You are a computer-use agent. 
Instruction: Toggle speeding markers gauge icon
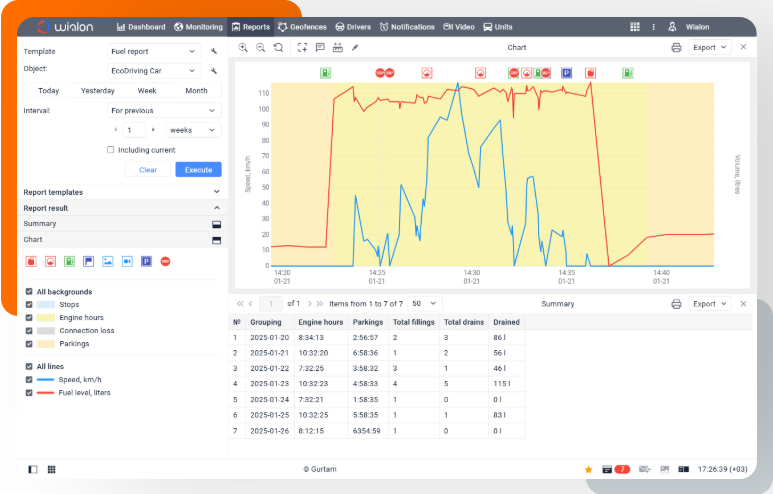click(x=50, y=261)
